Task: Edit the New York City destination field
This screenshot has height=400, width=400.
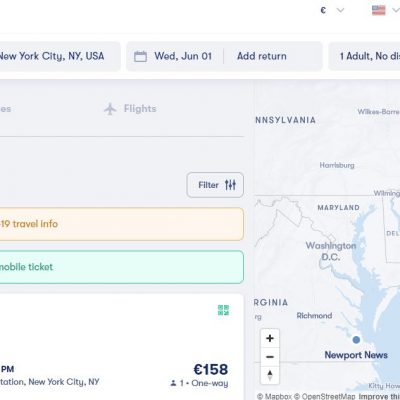Action: (x=60, y=56)
